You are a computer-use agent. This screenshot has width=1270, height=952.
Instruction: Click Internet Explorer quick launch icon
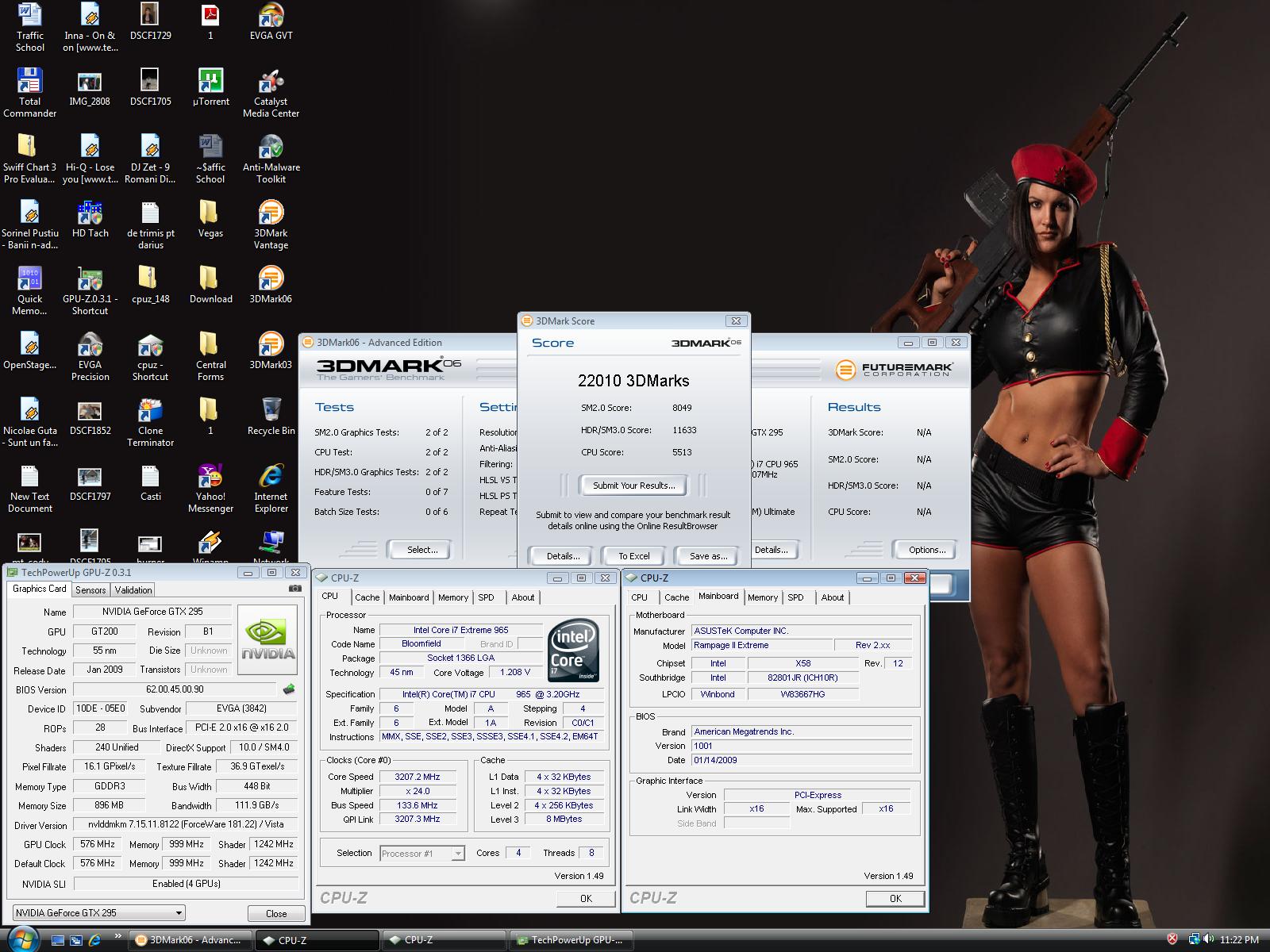(x=95, y=940)
